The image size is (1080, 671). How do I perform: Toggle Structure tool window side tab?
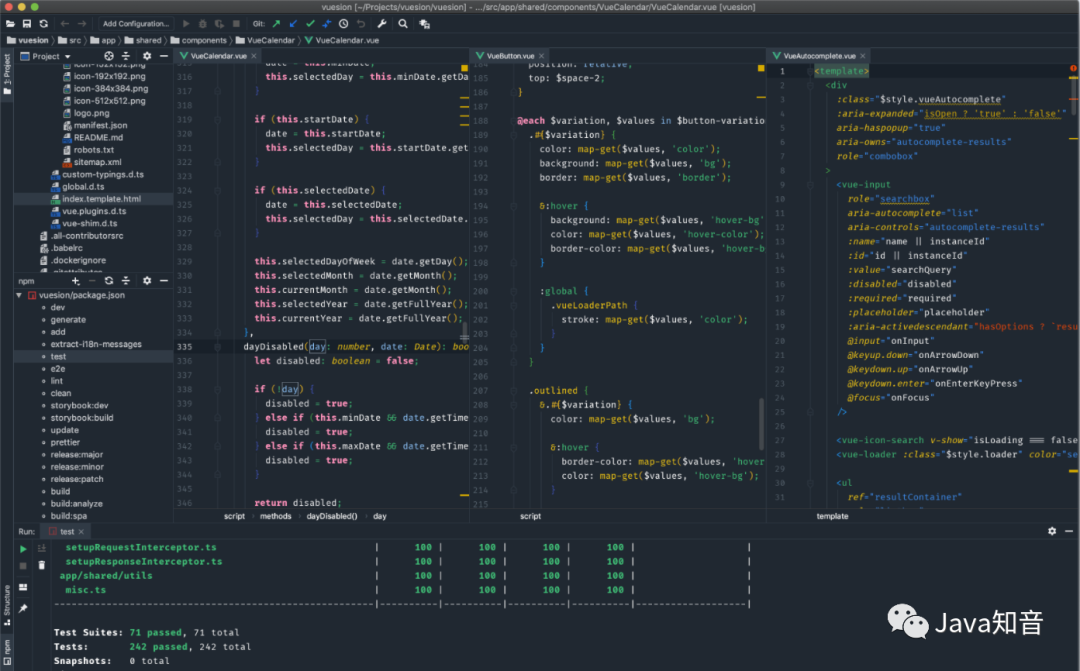[x=6, y=605]
